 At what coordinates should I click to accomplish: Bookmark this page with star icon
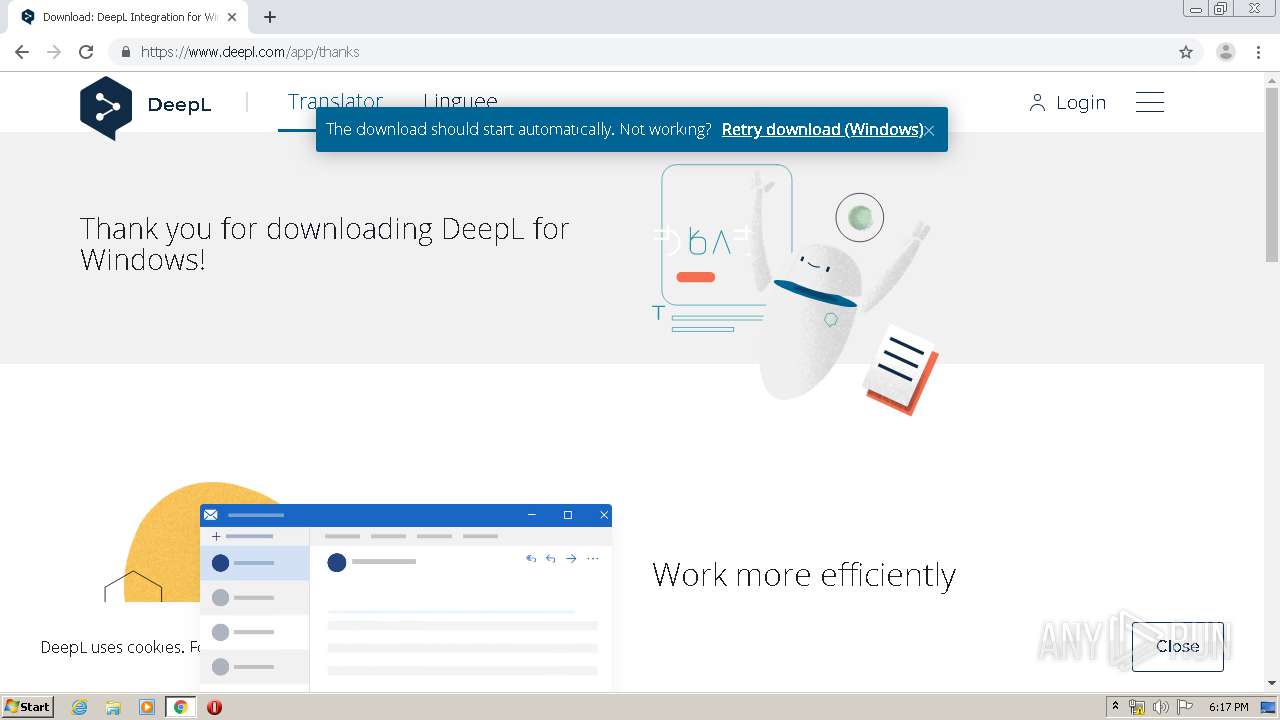click(1186, 52)
